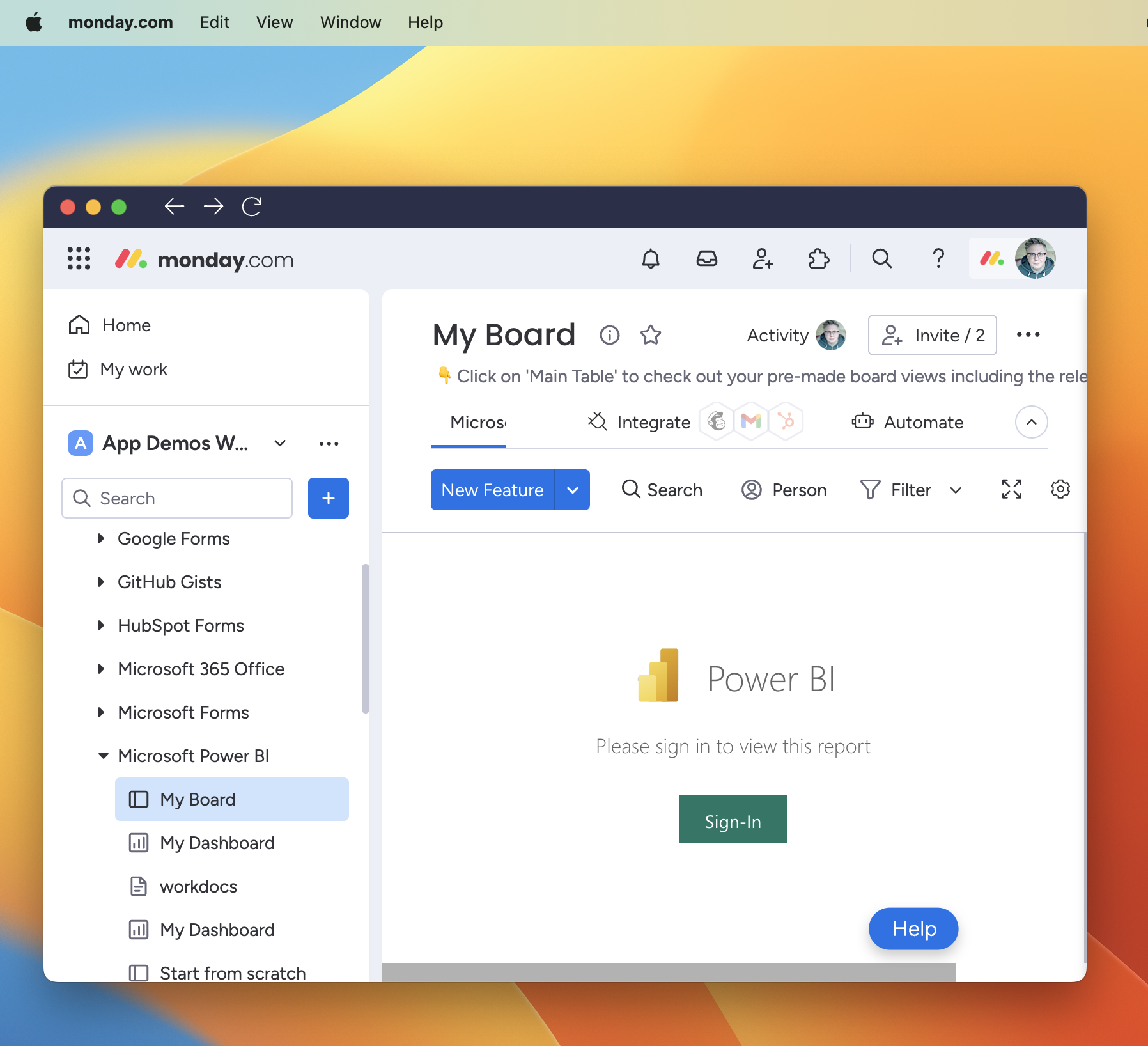1148x1046 pixels.
Task: Click the search magnifier in top bar
Action: (881, 259)
